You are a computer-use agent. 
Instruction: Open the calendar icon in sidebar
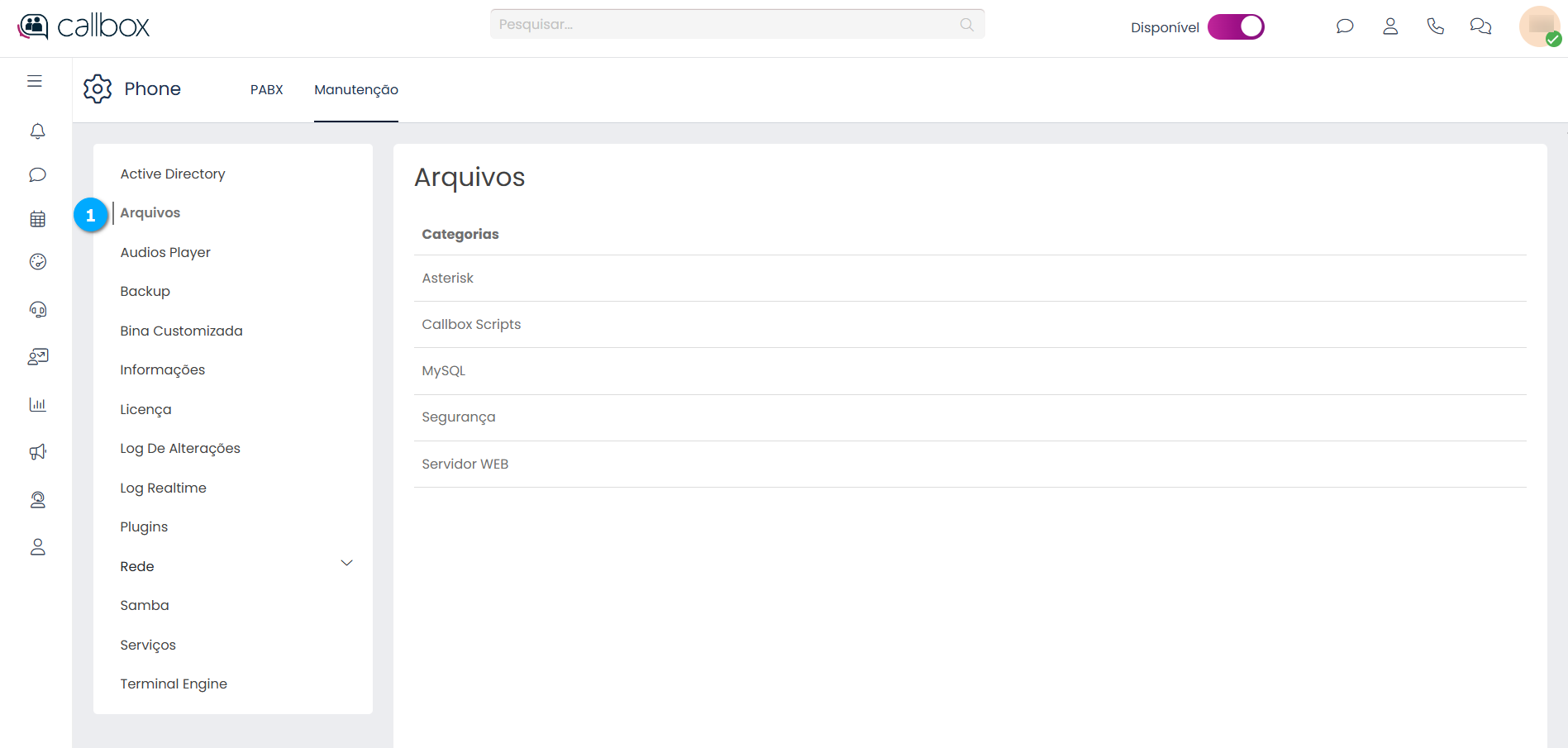pos(38,219)
